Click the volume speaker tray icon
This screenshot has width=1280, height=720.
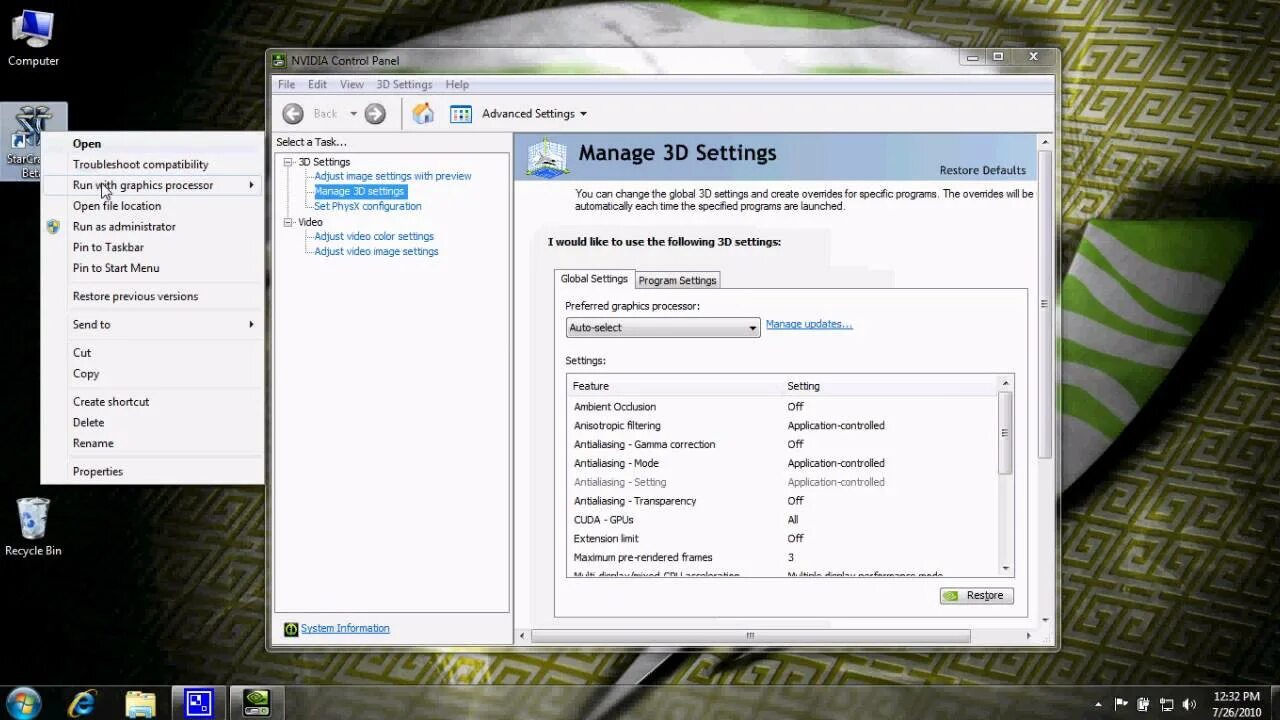[1189, 704]
